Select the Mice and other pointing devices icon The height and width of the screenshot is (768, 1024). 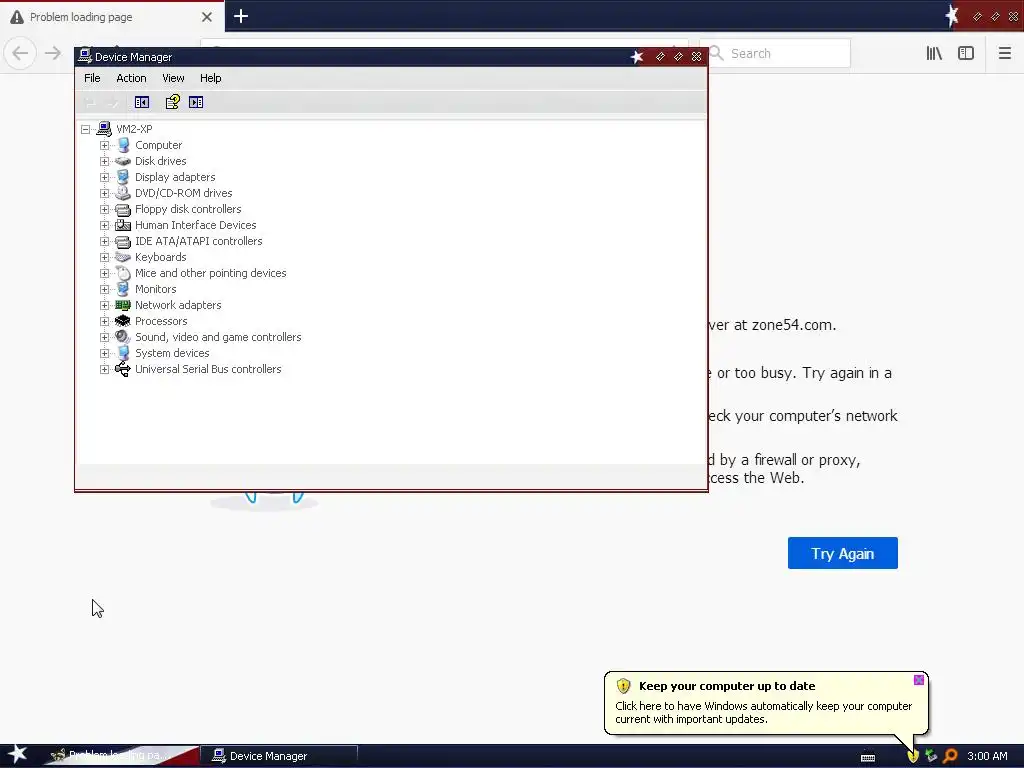coord(123,273)
